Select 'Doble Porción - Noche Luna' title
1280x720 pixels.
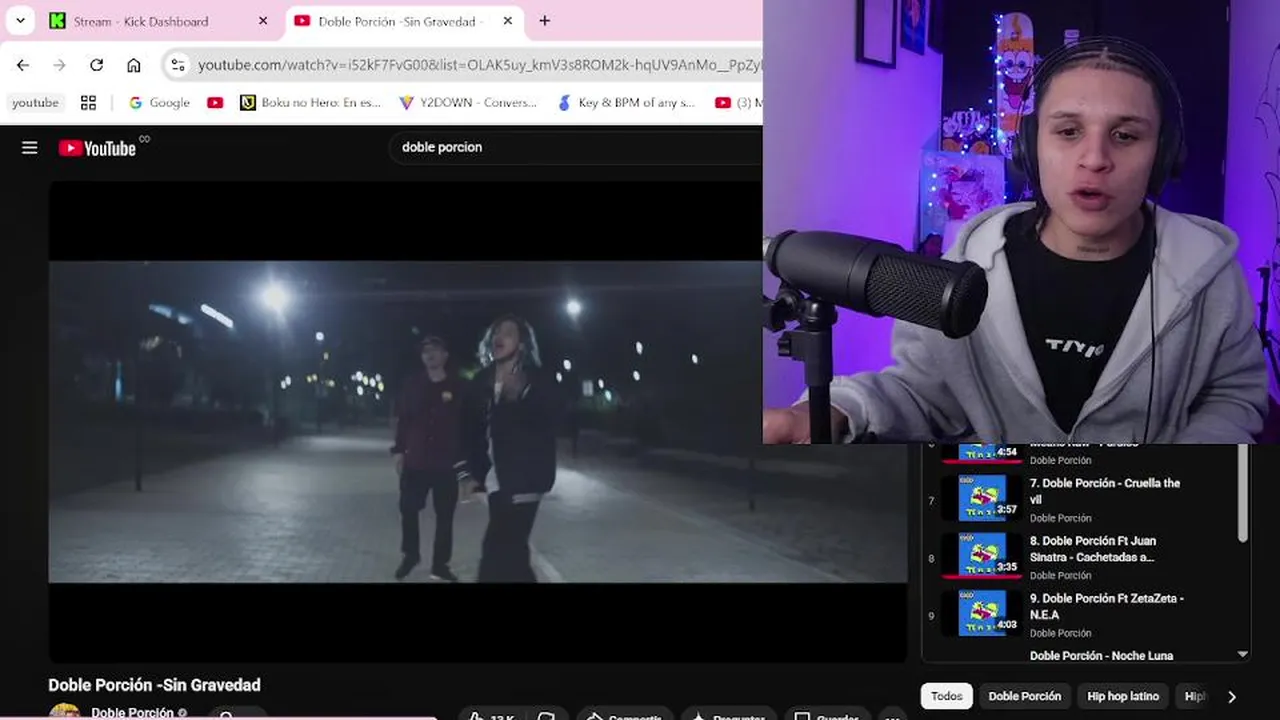1101,656
